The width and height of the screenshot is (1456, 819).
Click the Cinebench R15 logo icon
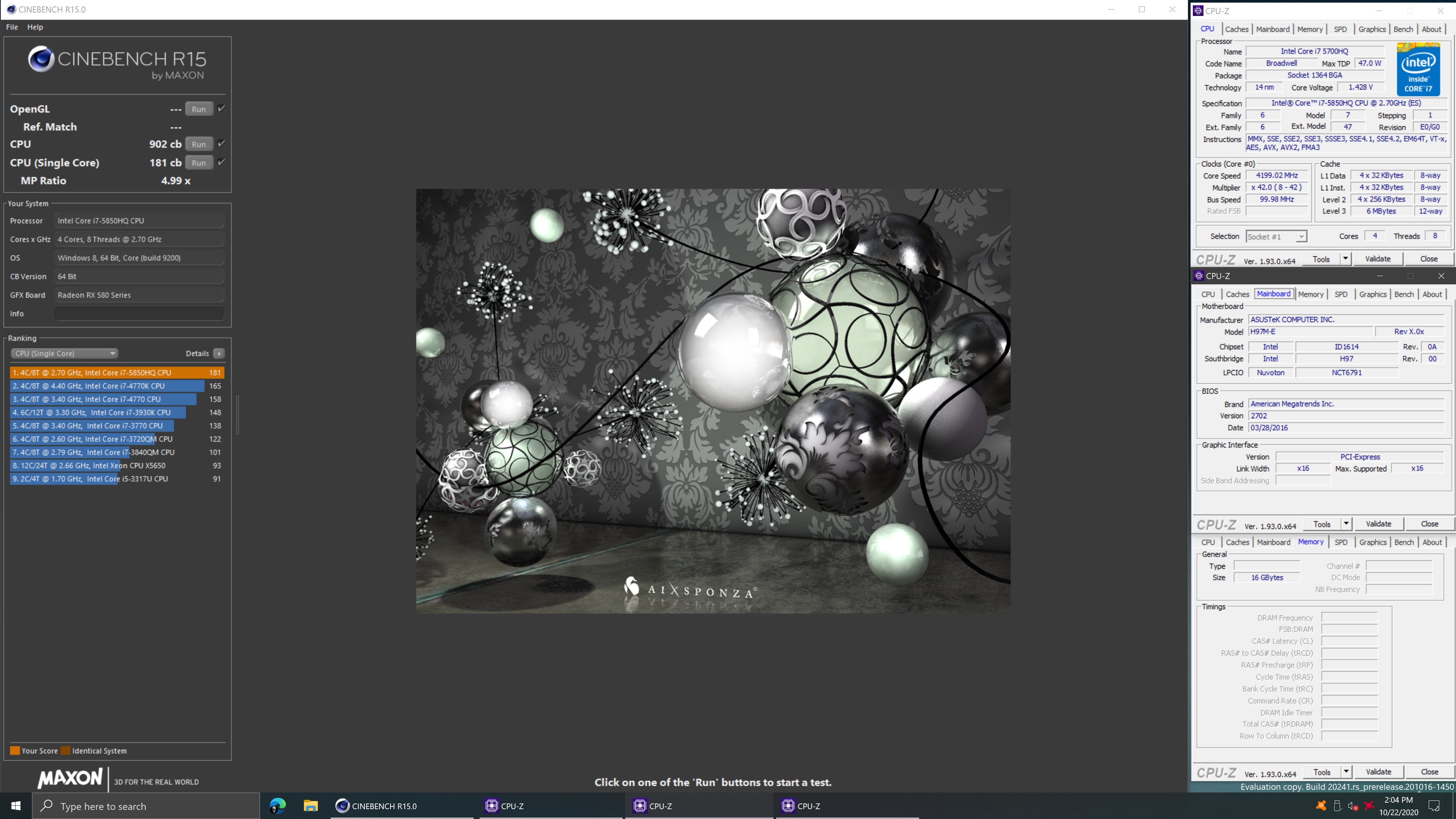[41, 59]
